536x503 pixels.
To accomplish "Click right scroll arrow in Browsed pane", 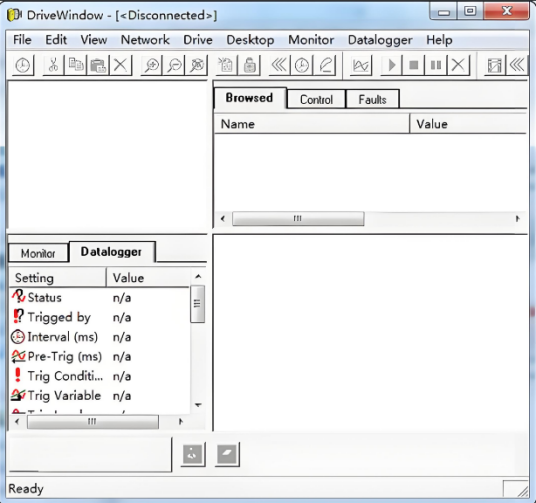I will [x=518, y=219].
